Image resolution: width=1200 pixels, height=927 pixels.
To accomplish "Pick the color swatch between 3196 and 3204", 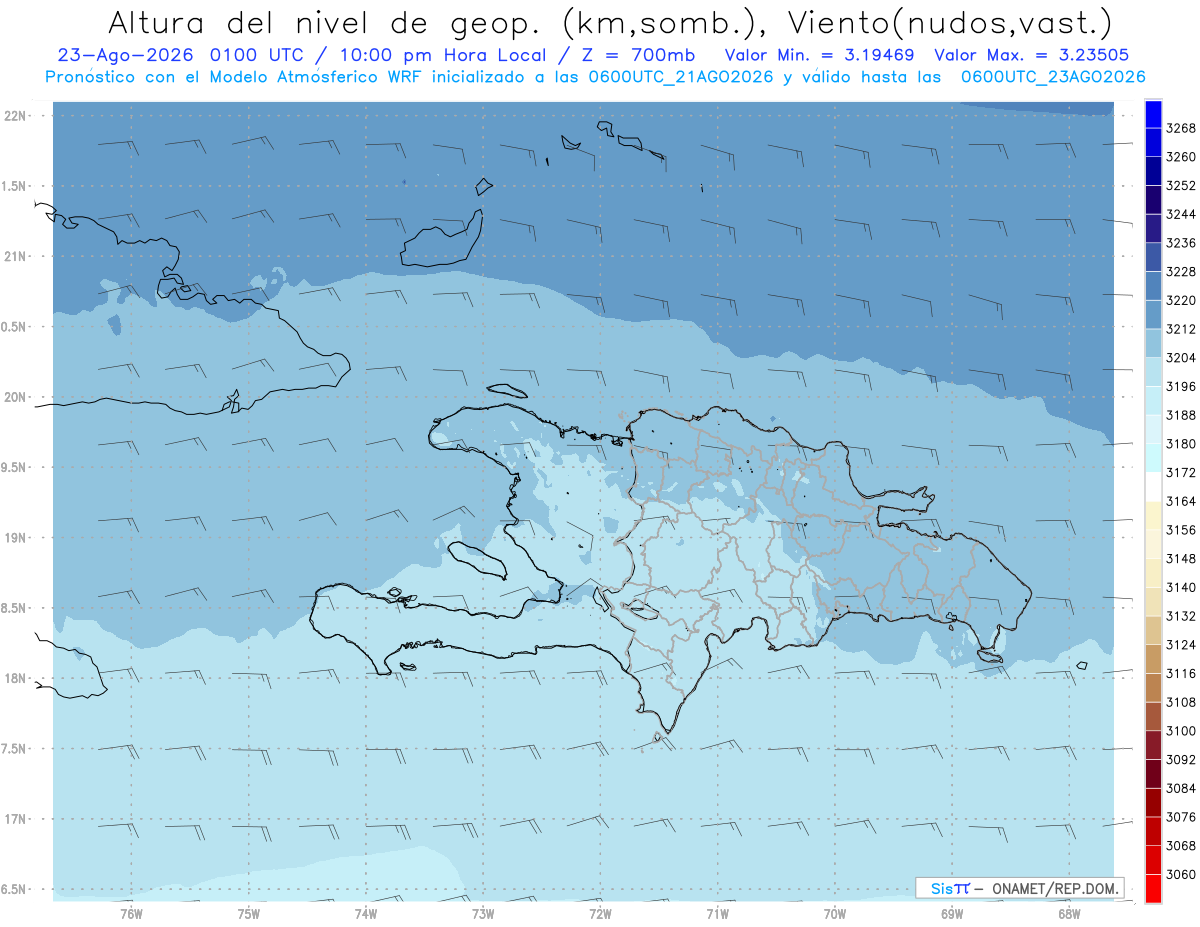I will click(x=1153, y=372).
